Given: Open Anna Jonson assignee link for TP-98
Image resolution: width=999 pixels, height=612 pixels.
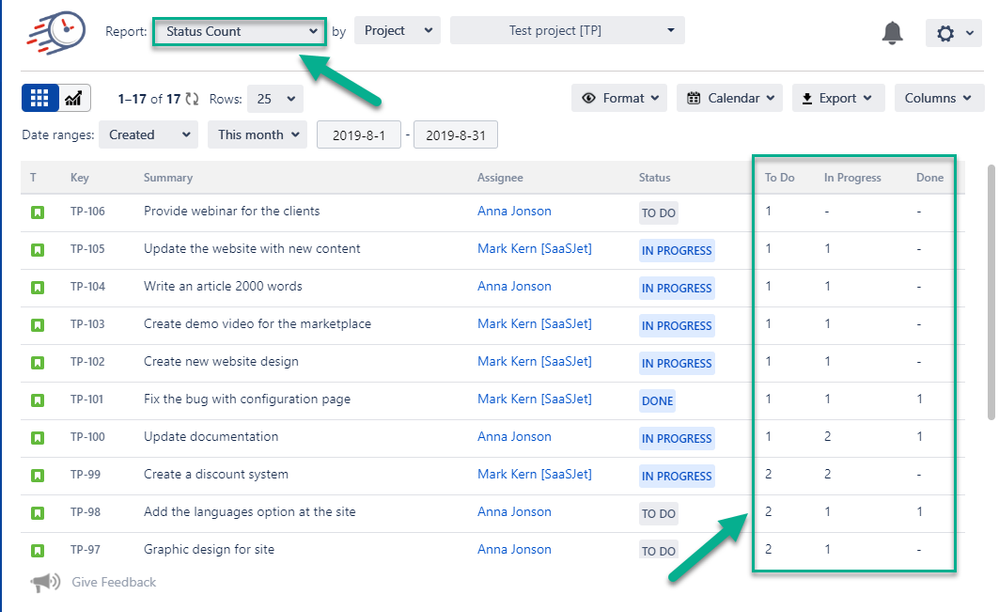Looking at the screenshot, I should click(x=515, y=511).
